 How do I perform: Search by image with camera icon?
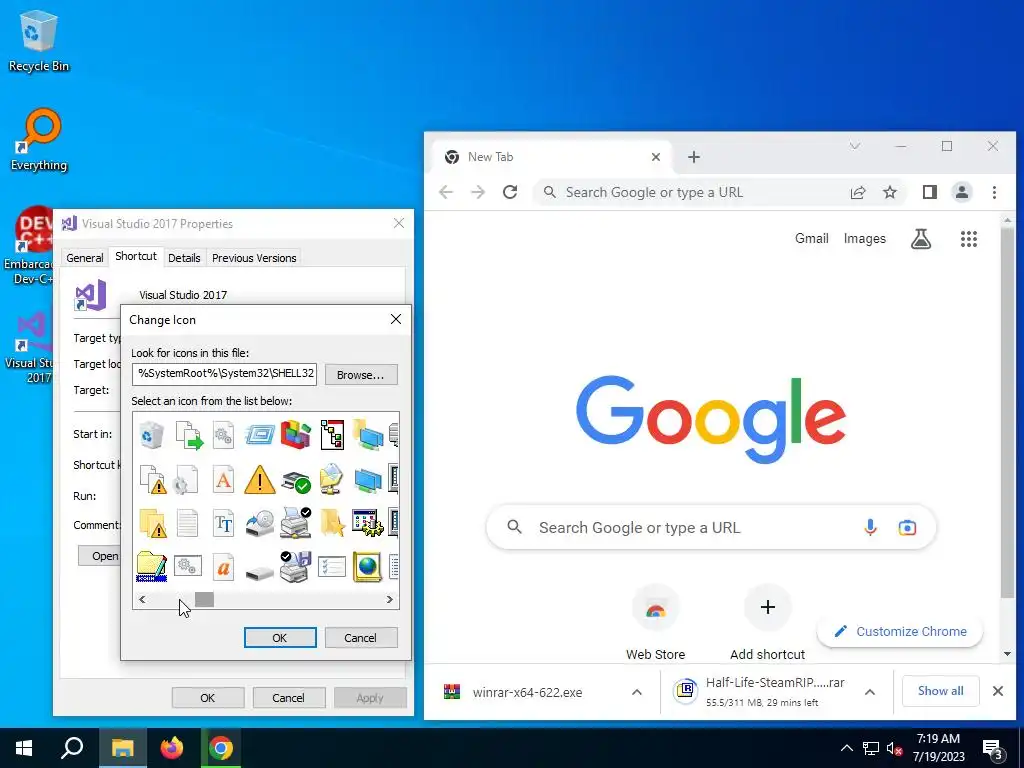click(x=907, y=527)
